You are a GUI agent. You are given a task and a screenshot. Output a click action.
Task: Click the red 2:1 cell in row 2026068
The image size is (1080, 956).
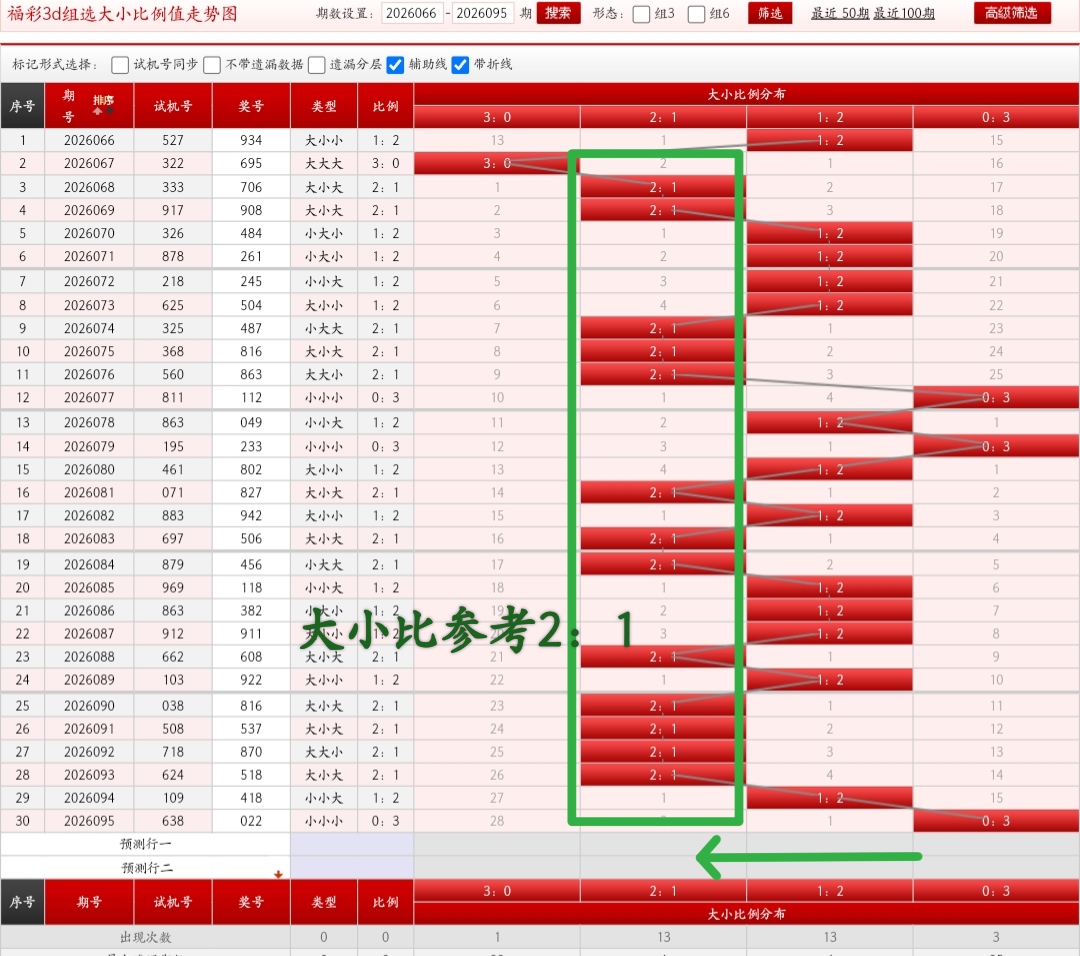(x=663, y=187)
